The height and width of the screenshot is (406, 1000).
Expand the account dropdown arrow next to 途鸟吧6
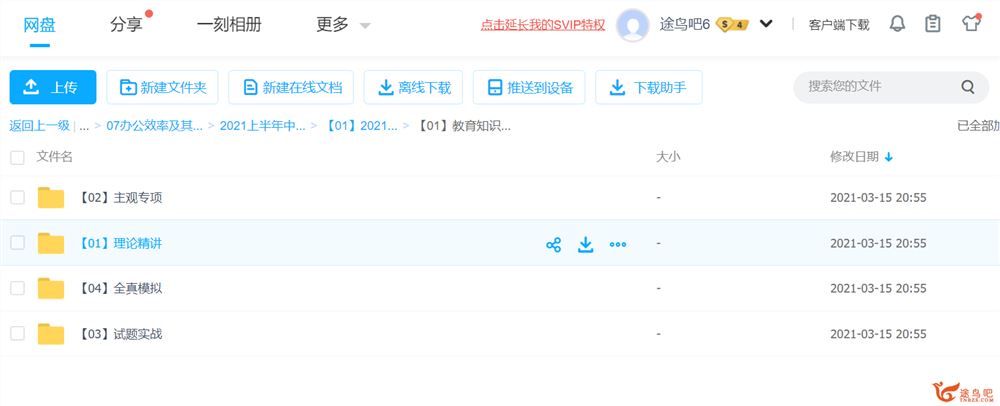[x=766, y=24]
